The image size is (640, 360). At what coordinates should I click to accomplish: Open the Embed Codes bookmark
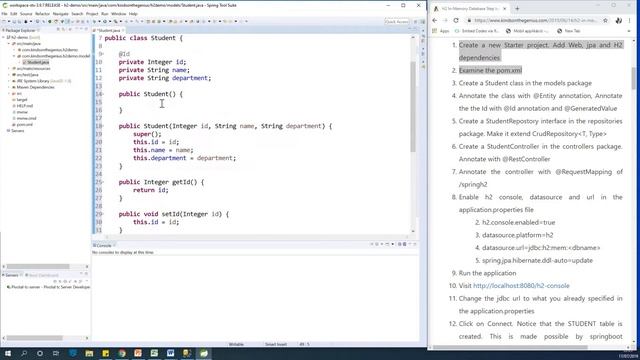(477, 31)
